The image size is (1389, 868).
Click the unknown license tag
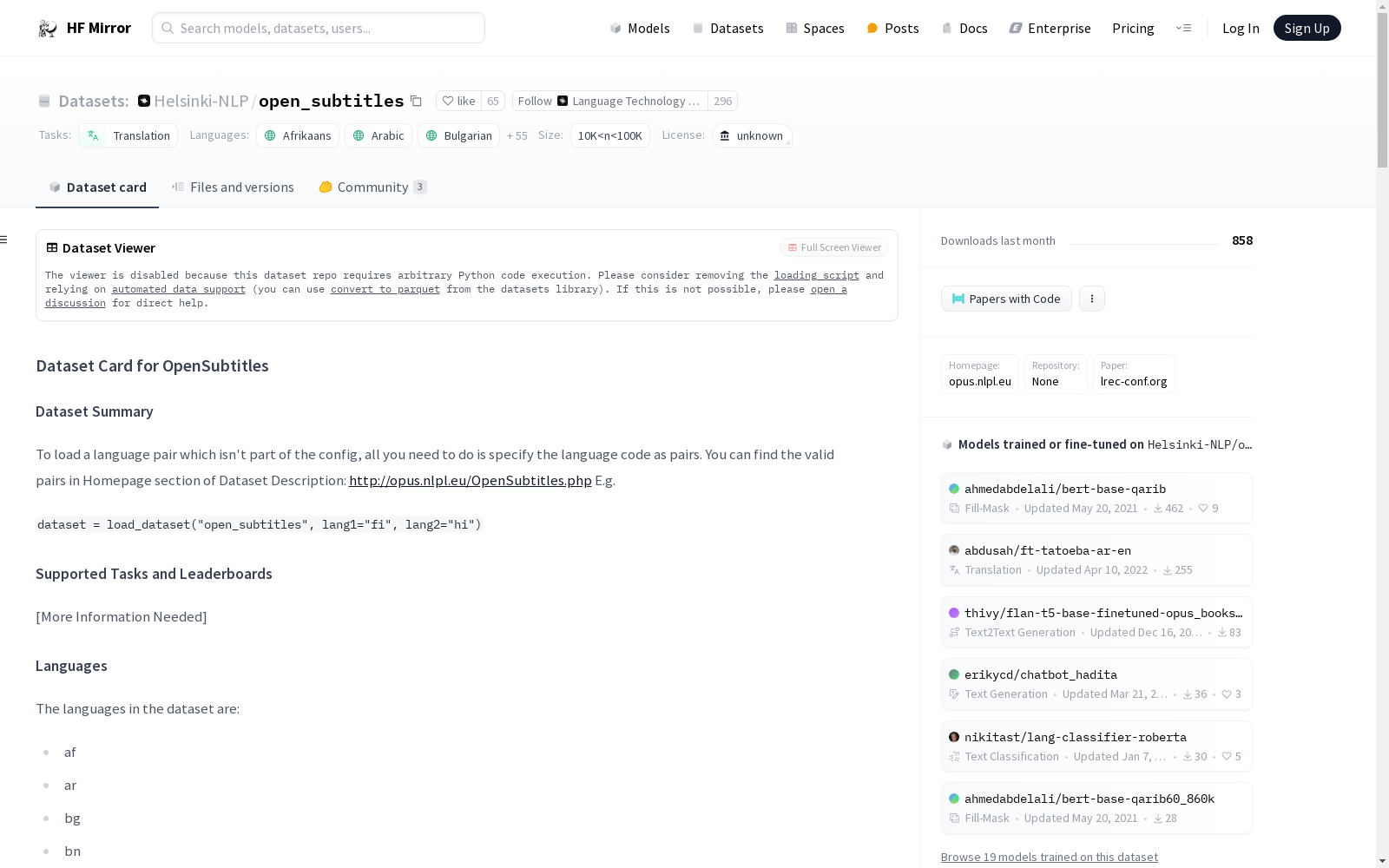pyautogui.click(x=752, y=135)
